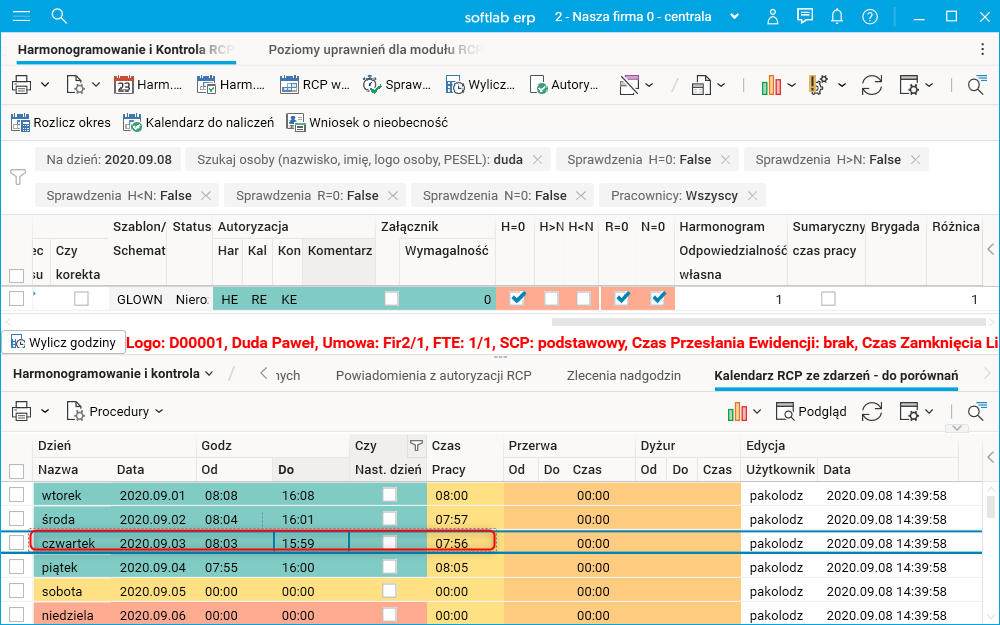Click the notifications bell icon

coord(837,16)
